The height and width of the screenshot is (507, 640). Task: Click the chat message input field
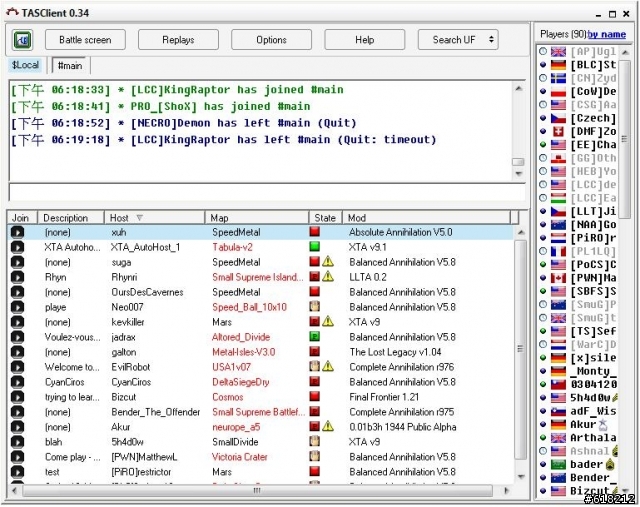267,192
